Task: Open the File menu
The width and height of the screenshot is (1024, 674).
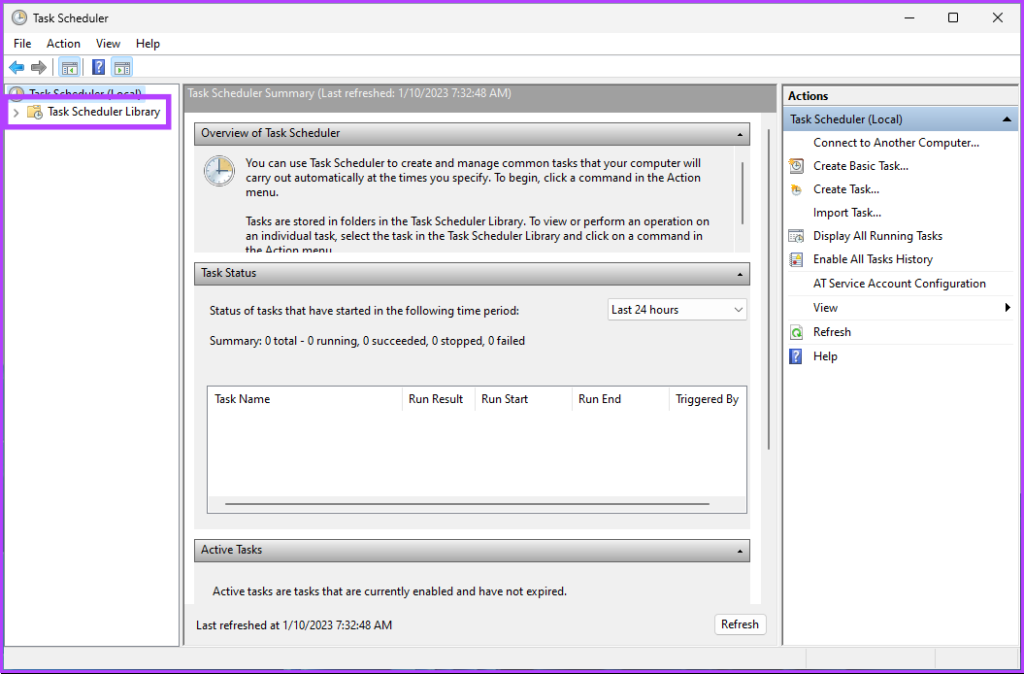Action: coord(22,43)
